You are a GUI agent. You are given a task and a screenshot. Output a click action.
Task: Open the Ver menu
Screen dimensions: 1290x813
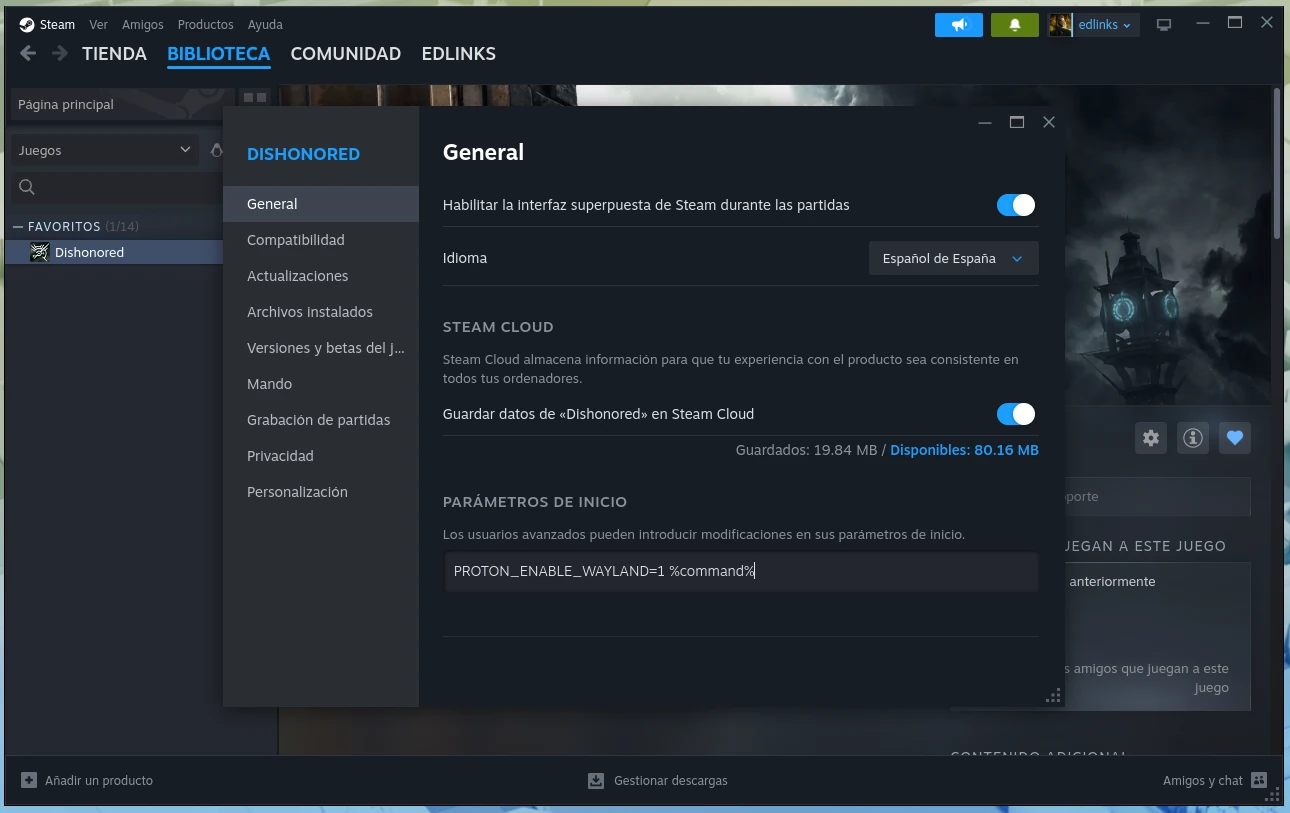[x=98, y=25]
